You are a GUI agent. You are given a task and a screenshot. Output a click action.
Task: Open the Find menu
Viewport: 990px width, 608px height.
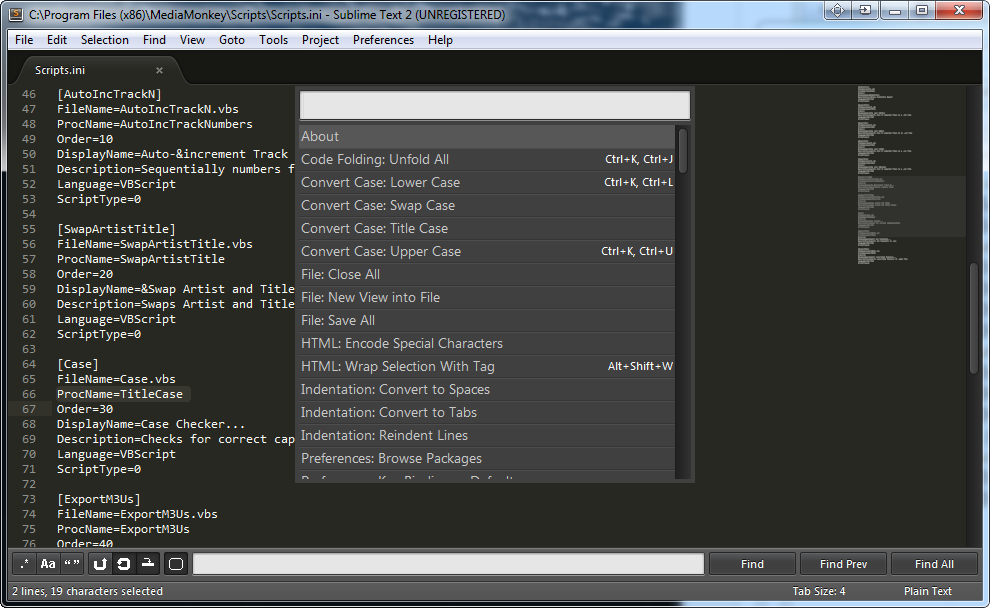point(154,40)
